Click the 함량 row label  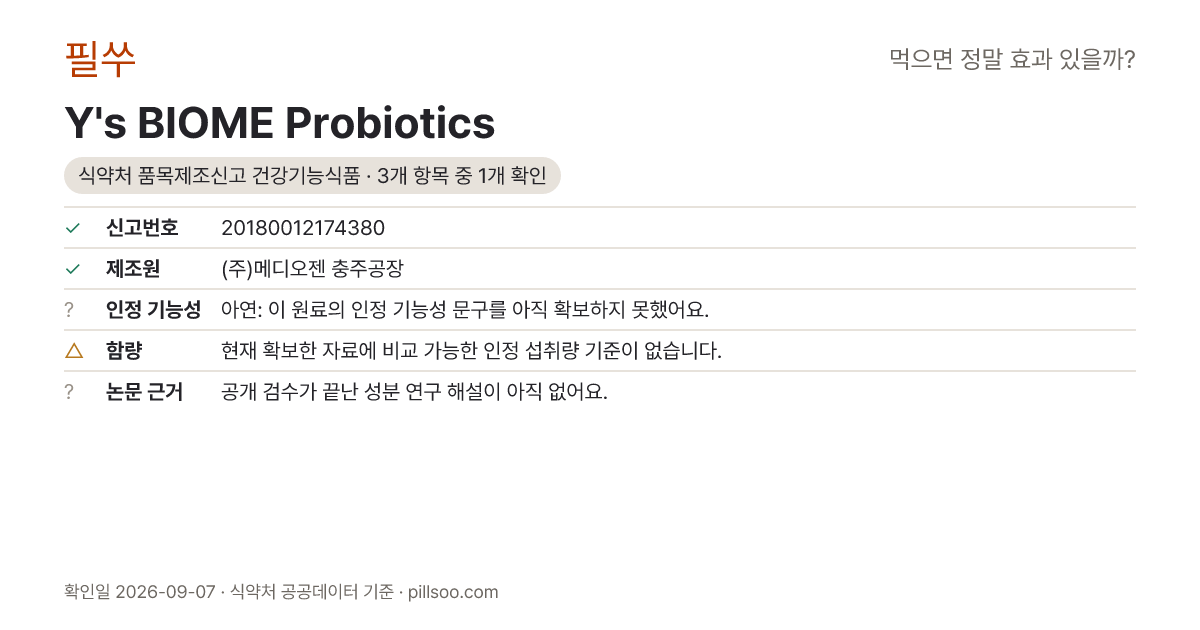point(124,351)
